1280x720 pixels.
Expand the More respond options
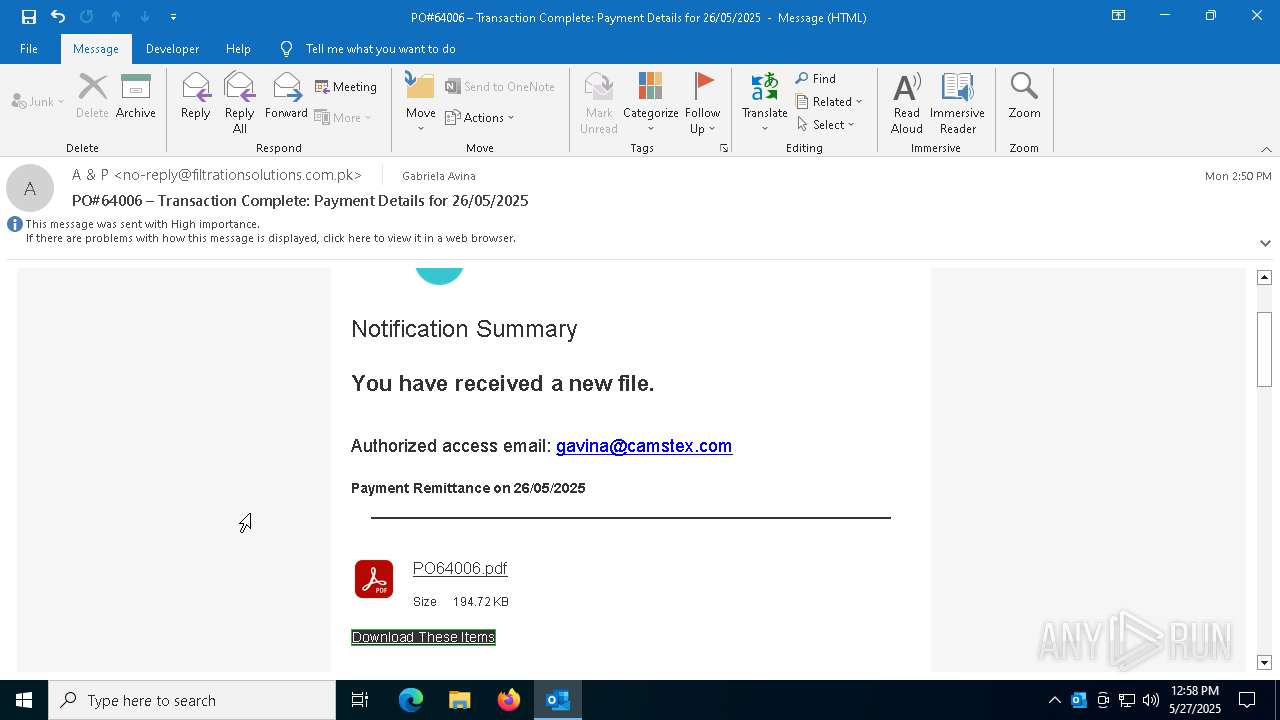343,117
